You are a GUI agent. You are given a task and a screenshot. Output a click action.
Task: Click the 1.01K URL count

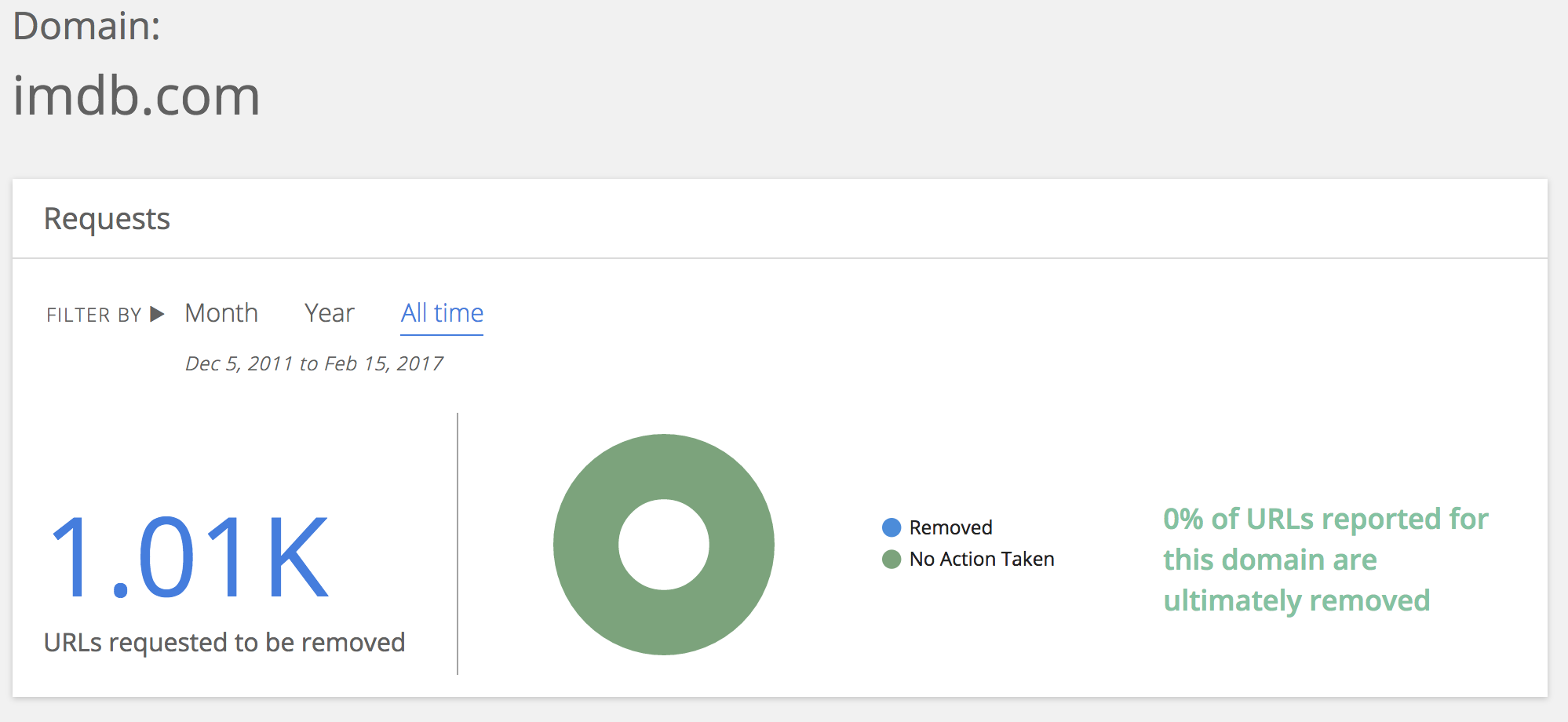[x=188, y=557]
